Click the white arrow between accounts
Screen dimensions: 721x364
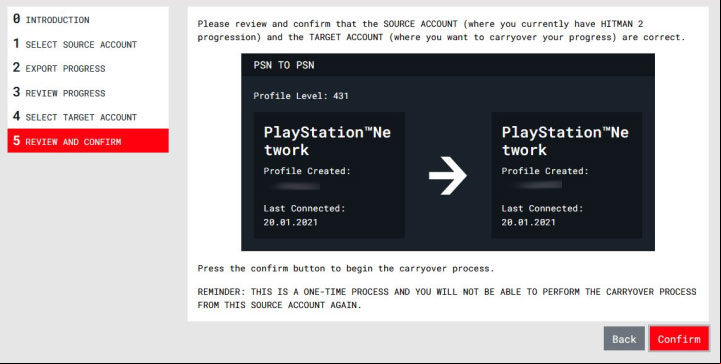447,175
